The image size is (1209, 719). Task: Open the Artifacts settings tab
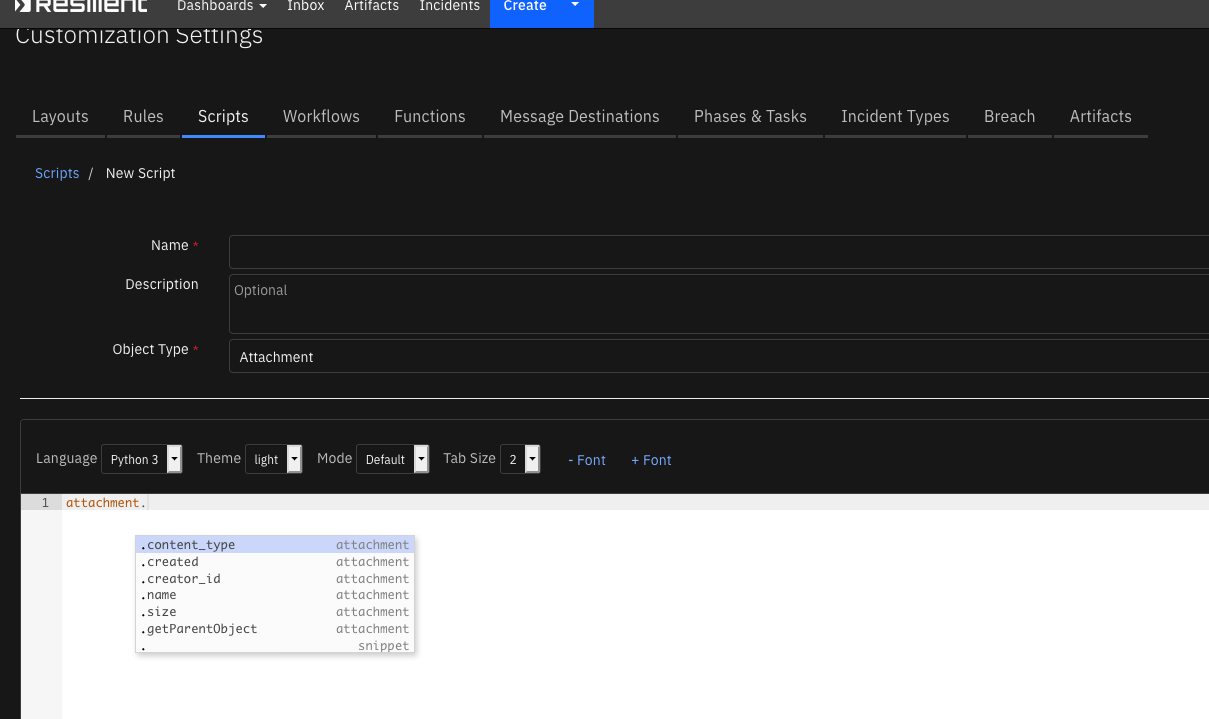pos(1100,117)
